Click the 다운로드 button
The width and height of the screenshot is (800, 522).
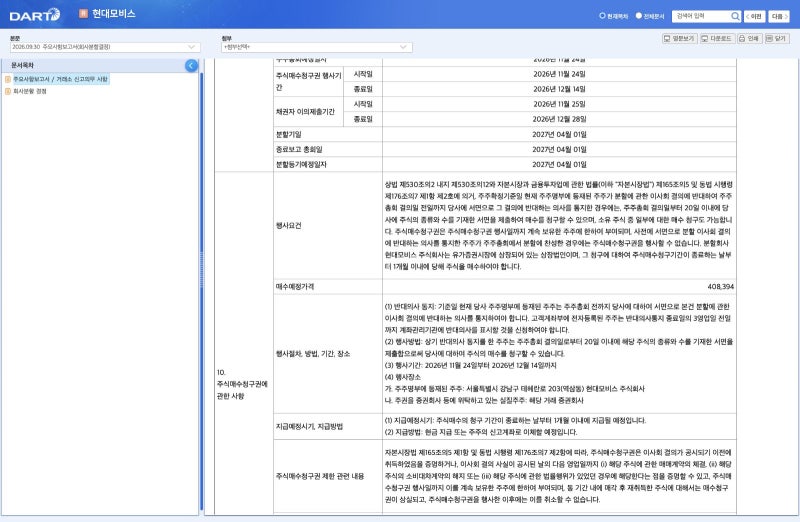click(717, 38)
